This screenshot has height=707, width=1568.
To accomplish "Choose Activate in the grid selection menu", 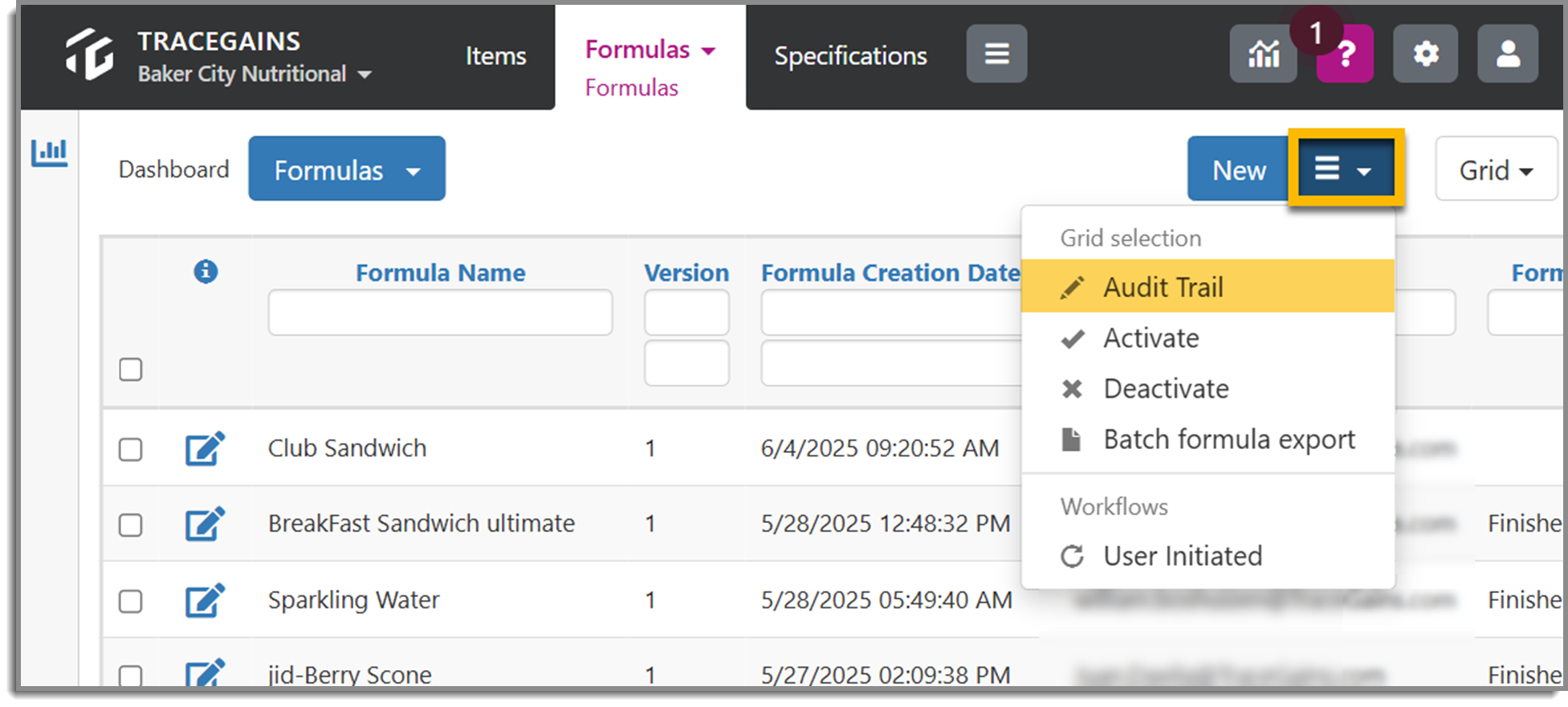I will pyautogui.click(x=1208, y=338).
